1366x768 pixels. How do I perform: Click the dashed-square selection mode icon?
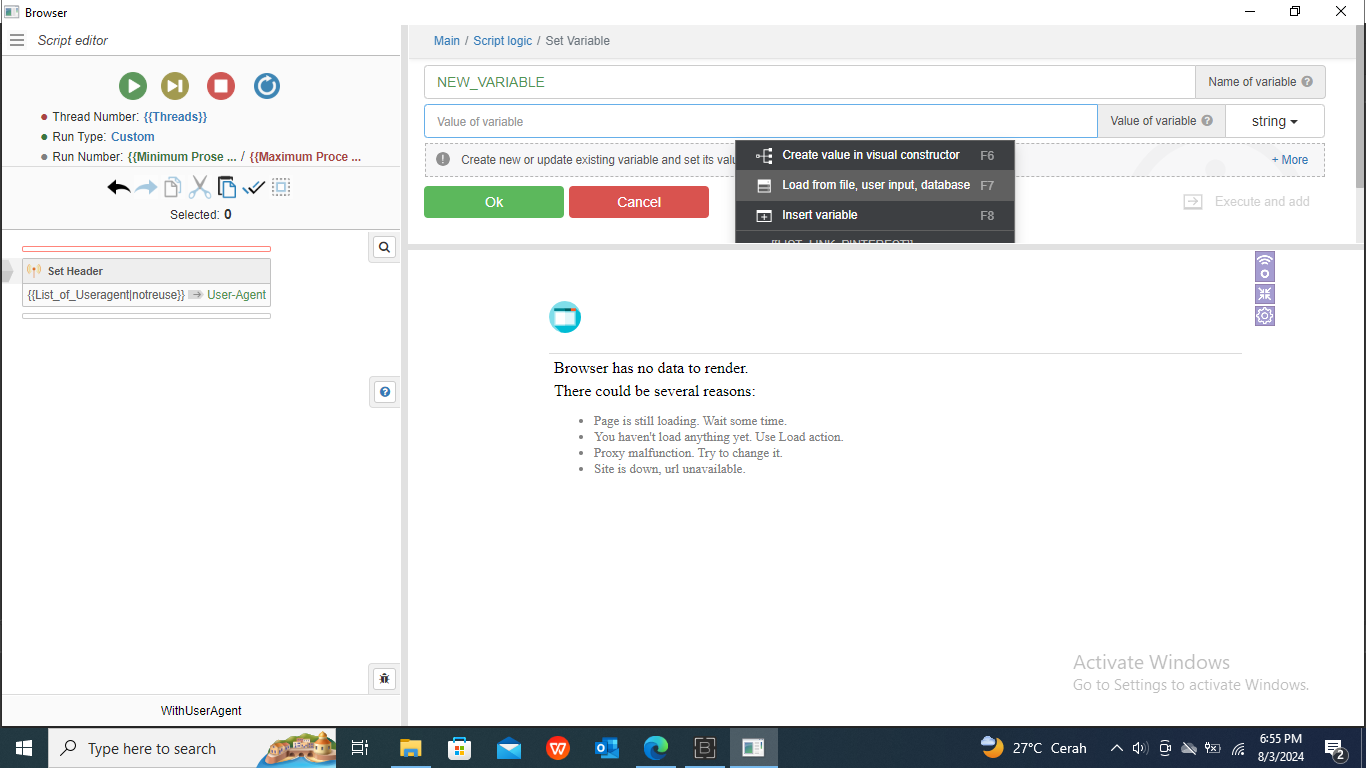coord(281,187)
